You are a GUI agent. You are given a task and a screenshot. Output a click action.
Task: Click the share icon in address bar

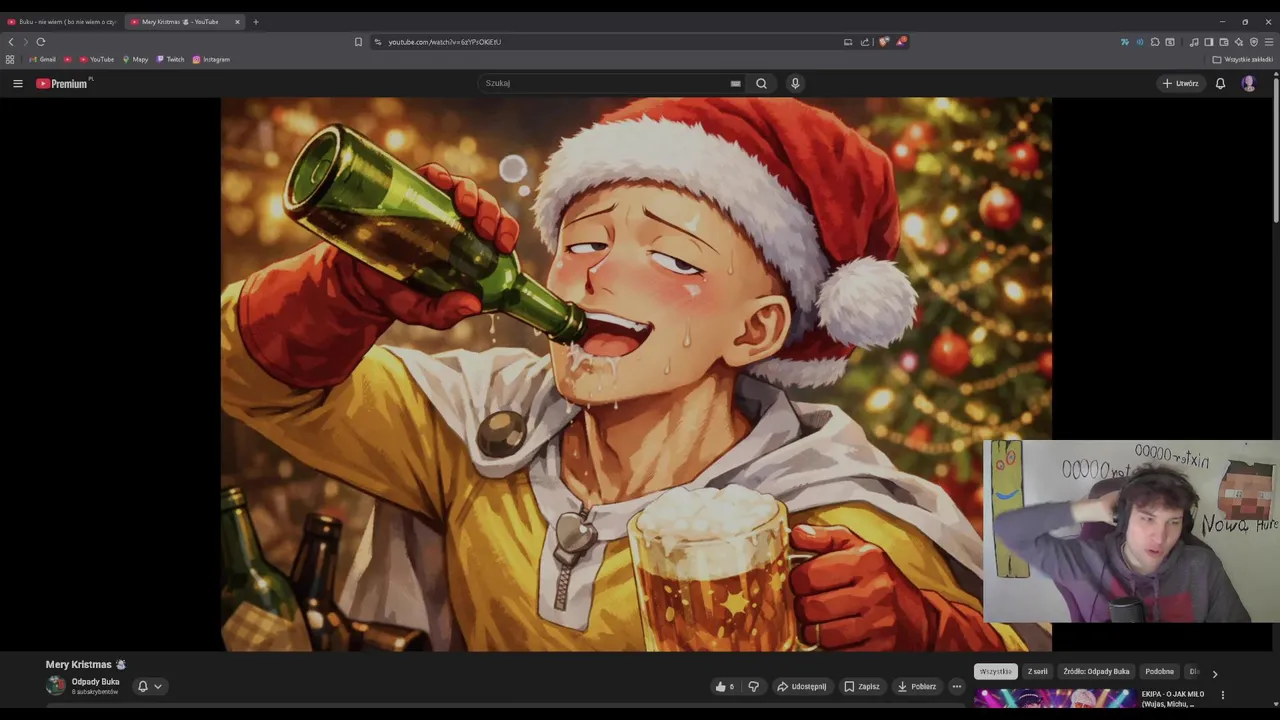[x=865, y=42]
